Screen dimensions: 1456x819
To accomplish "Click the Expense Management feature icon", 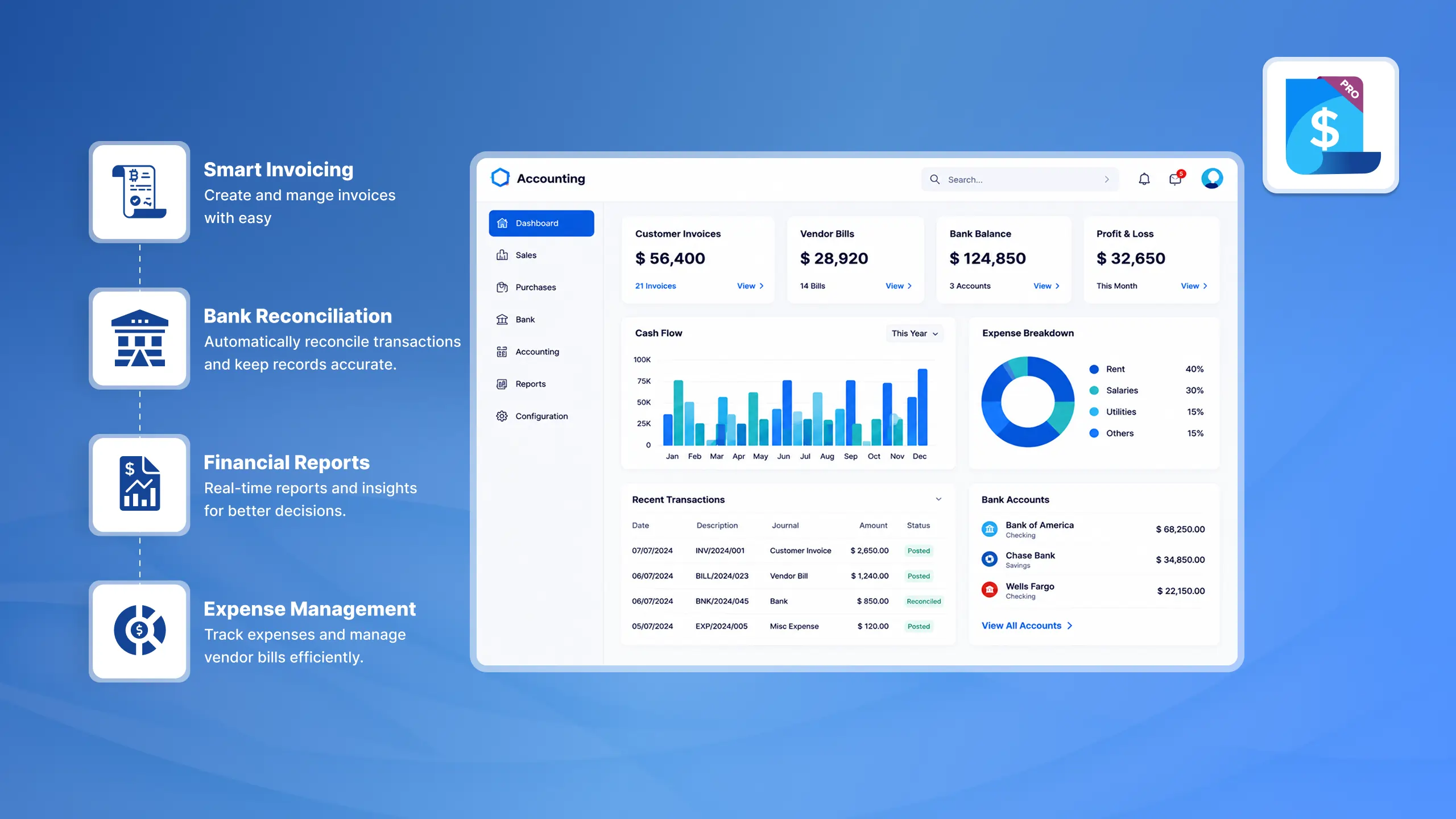I will pyautogui.click(x=139, y=631).
